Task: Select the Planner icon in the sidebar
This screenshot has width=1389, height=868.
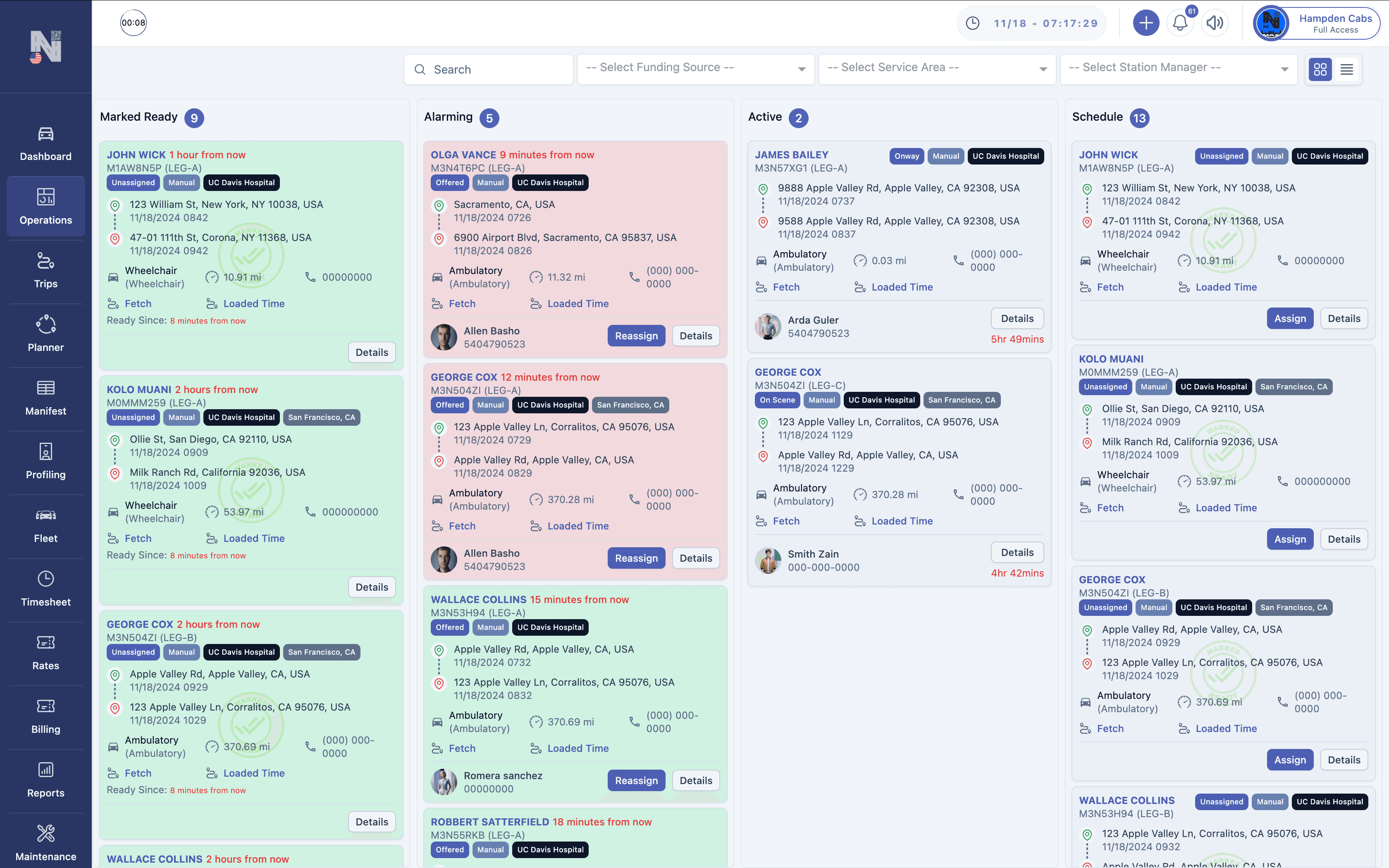Action: (x=46, y=325)
